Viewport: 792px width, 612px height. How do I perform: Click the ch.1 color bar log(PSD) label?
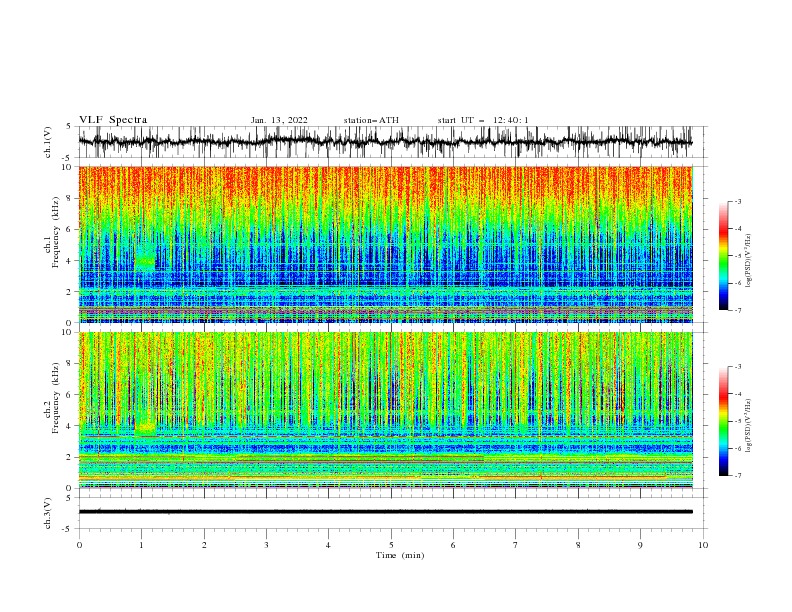pyautogui.click(x=749, y=261)
